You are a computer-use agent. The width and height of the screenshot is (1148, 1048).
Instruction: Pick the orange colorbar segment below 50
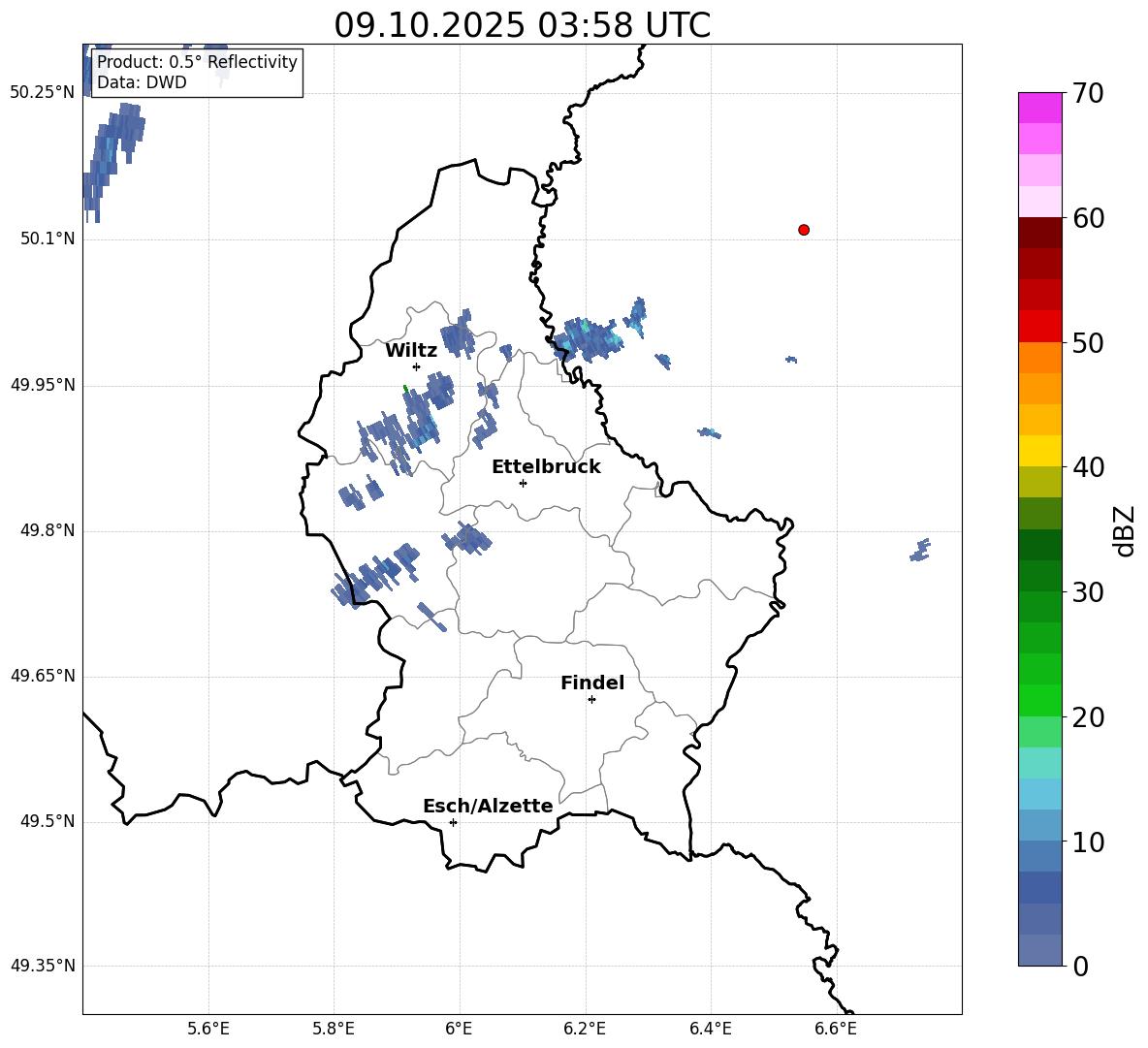[x=1039, y=358]
